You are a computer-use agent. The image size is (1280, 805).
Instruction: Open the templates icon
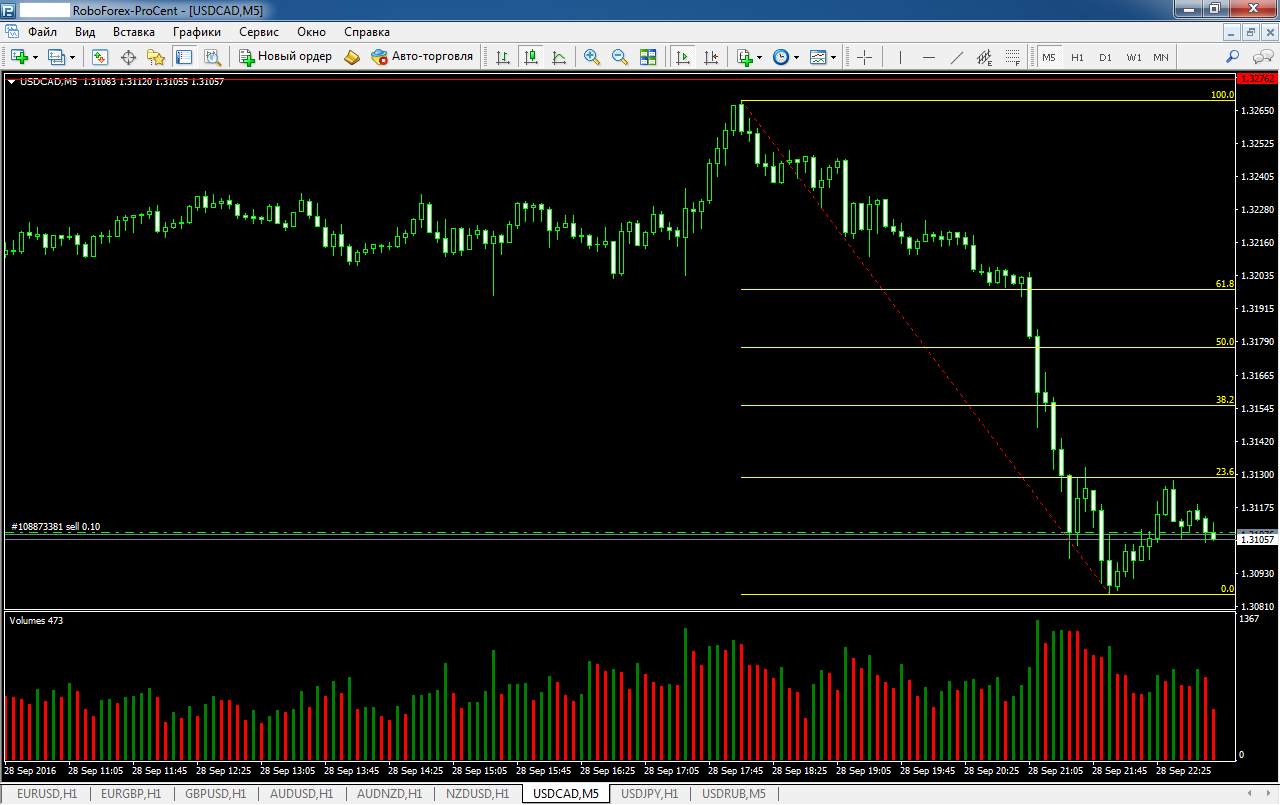click(x=818, y=57)
